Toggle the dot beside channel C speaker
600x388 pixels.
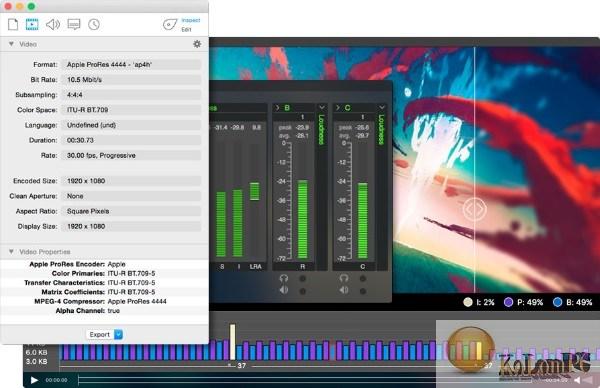pos(363,291)
